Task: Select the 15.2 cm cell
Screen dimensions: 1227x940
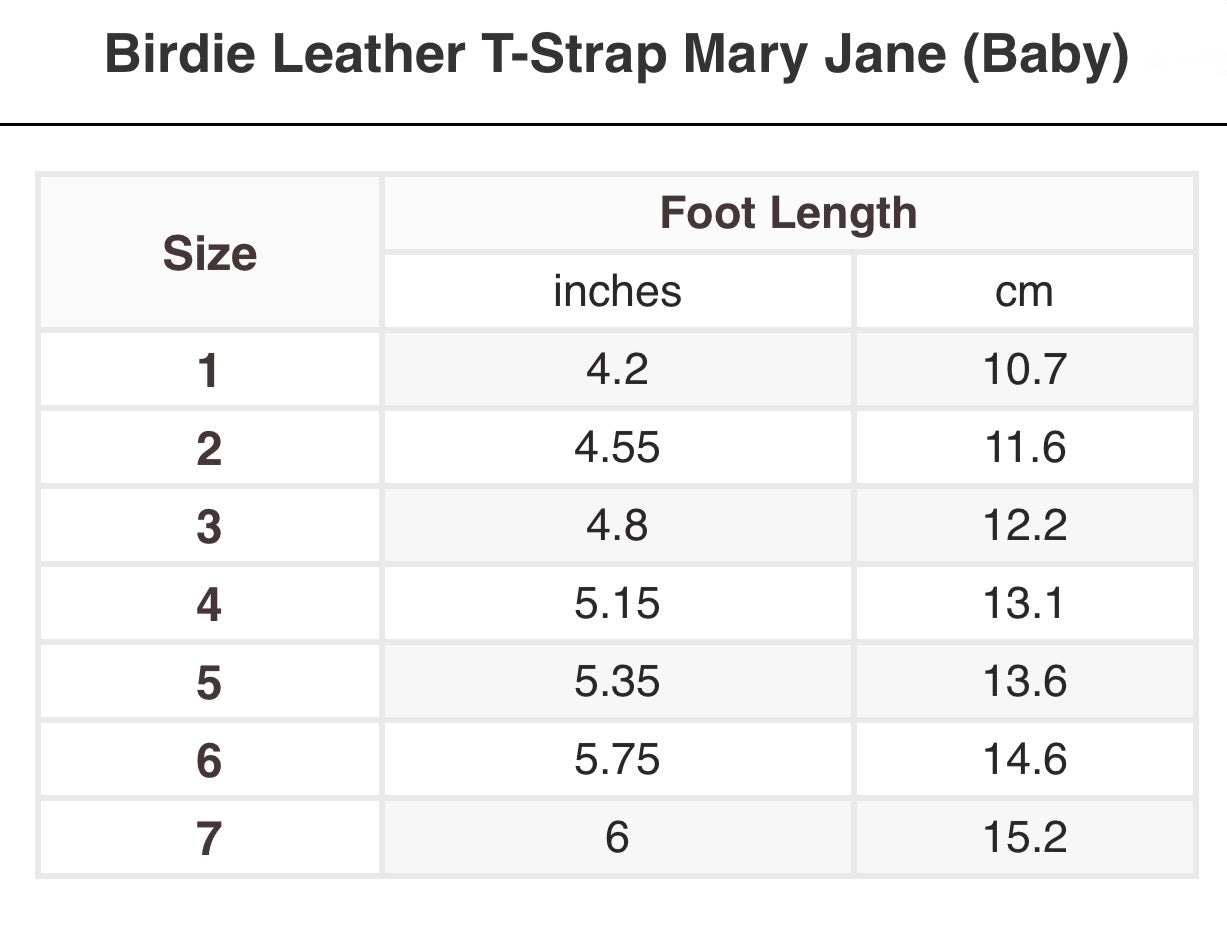Action: click(1024, 837)
